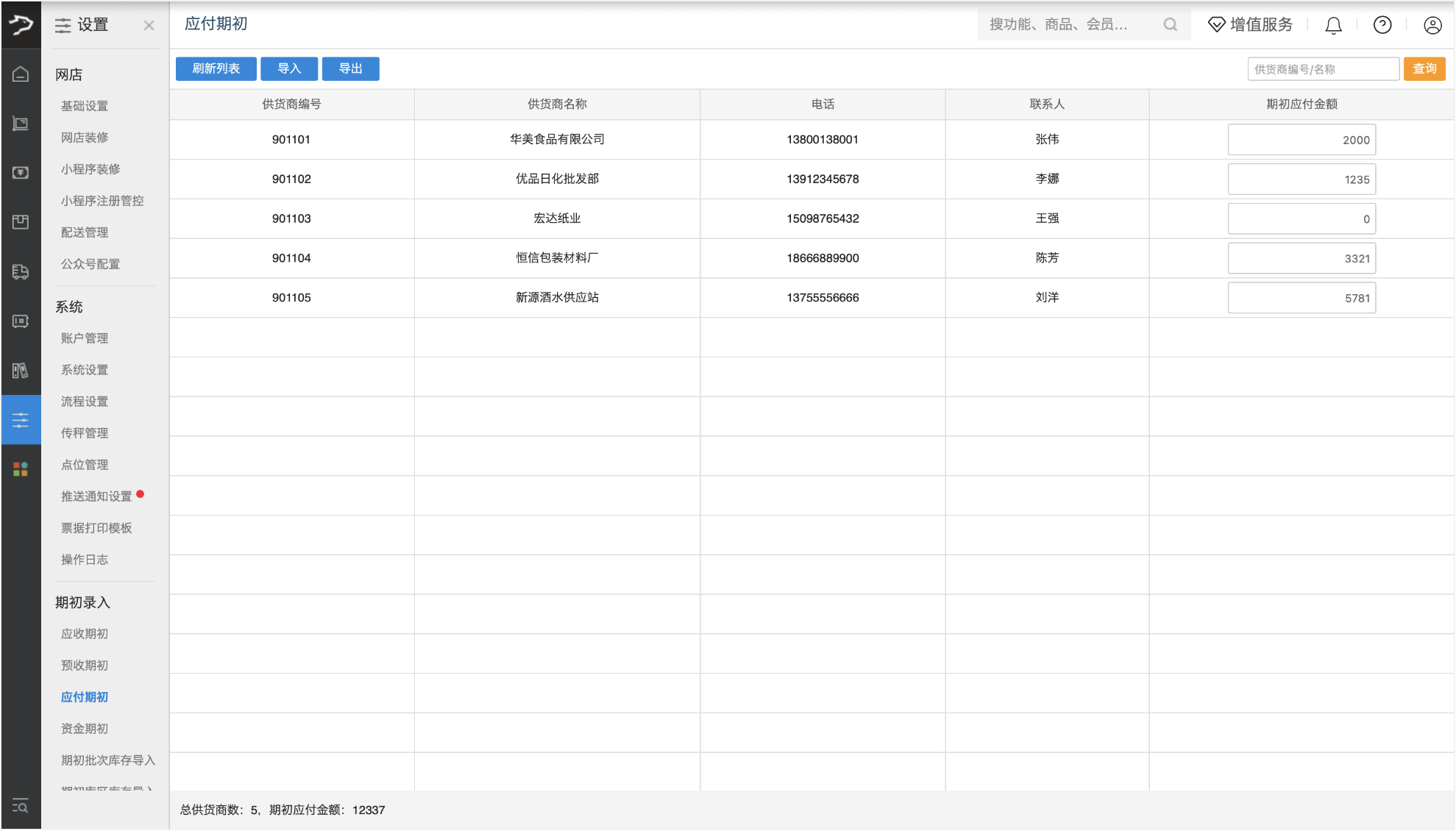
Task: Close the 设置 settings panel
Action: point(149,26)
